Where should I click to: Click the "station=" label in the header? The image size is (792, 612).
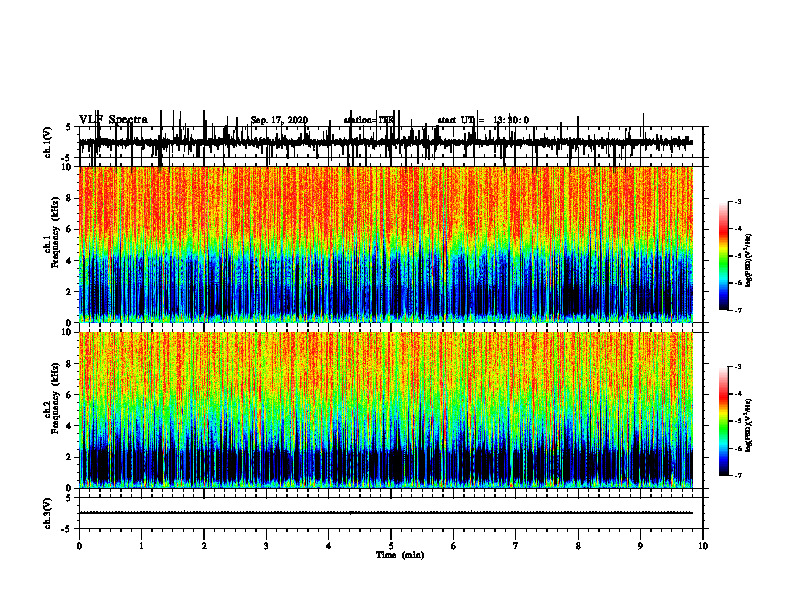coord(361,120)
